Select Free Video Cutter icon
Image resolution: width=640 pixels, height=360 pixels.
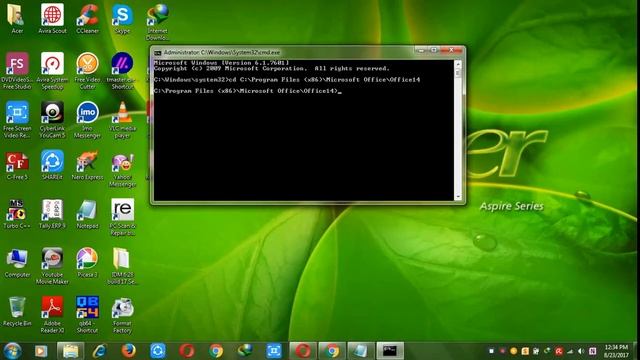click(87, 71)
